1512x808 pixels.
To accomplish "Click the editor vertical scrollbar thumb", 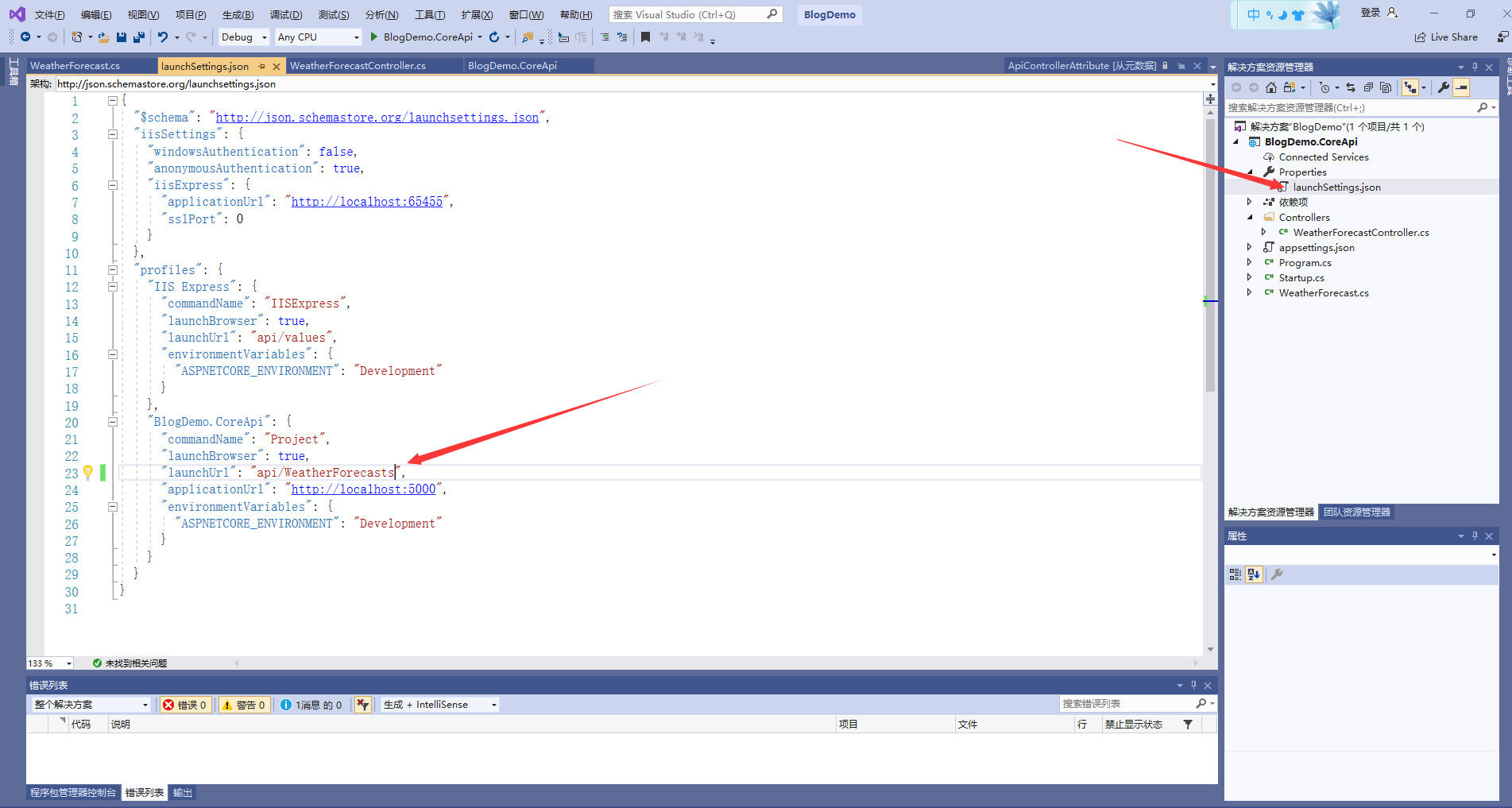I will click(1210, 254).
